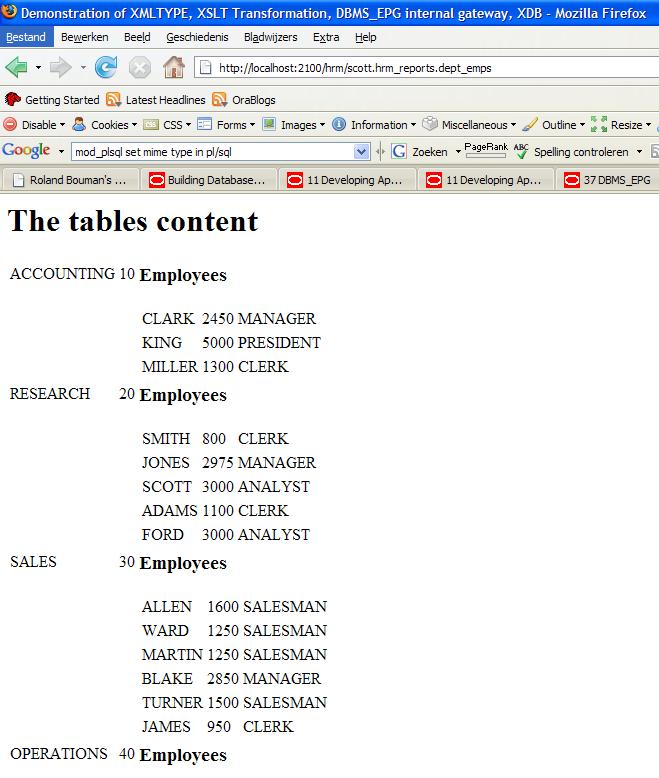Open the Forms toolbar menu

click(226, 125)
